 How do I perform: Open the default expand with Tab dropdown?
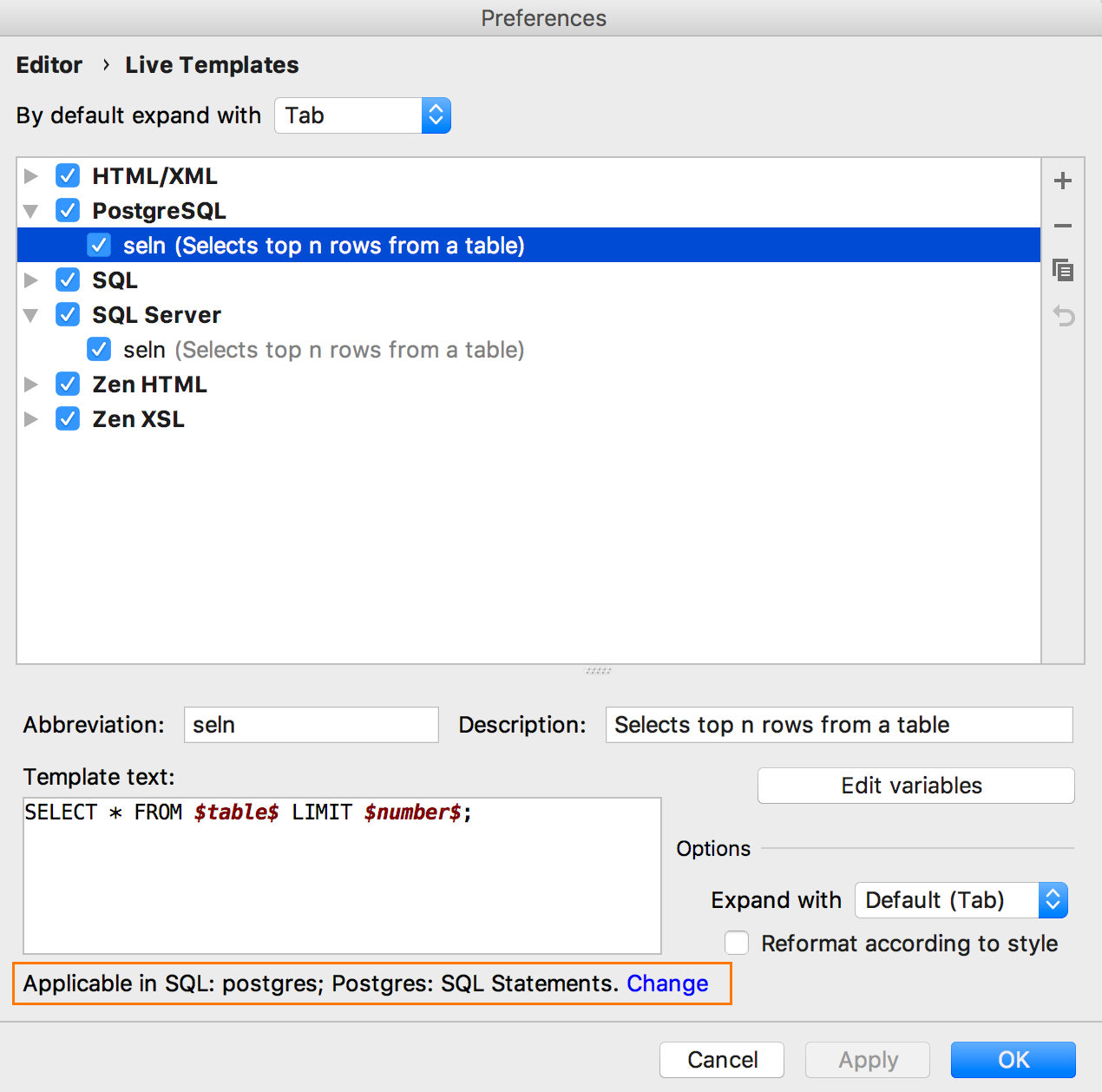tap(363, 115)
